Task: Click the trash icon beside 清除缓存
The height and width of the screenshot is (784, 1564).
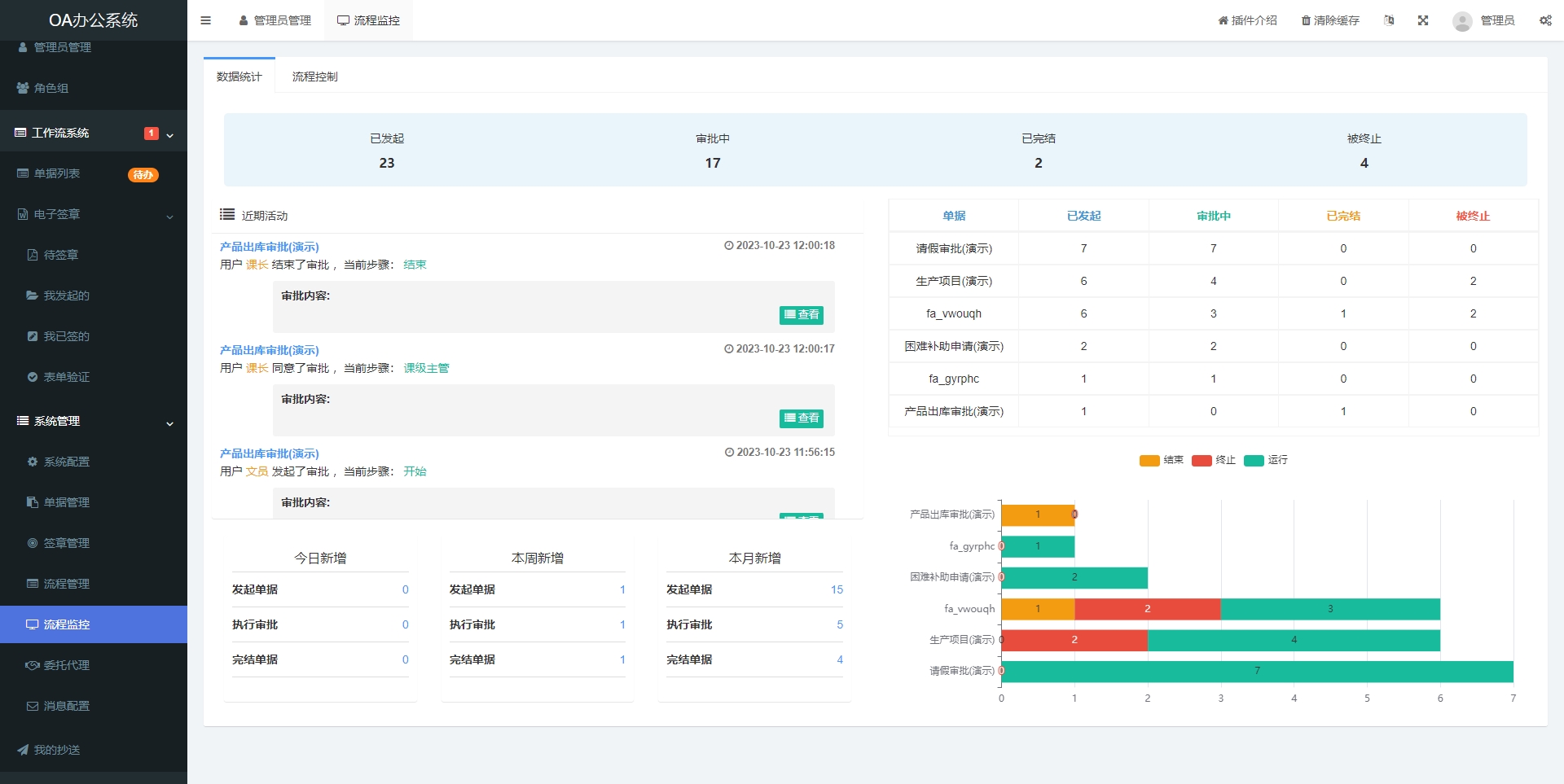Action: [1306, 20]
